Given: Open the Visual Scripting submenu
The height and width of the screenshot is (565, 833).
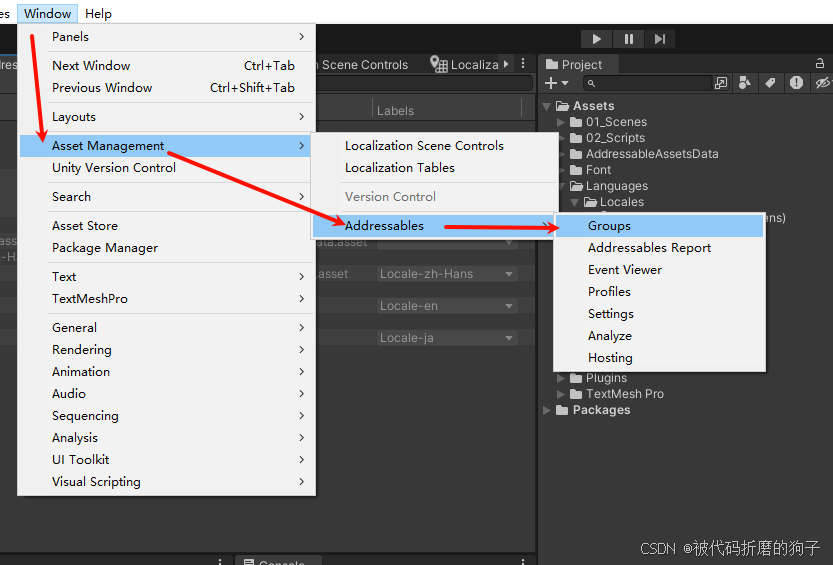Looking at the screenshot, I should [x=167, y=482].
